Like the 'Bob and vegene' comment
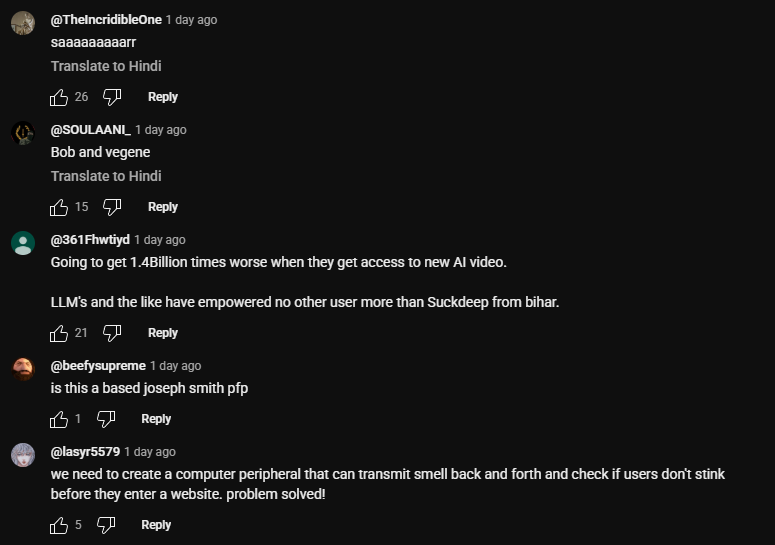The image size is (775, 545). tap(59, 208)
